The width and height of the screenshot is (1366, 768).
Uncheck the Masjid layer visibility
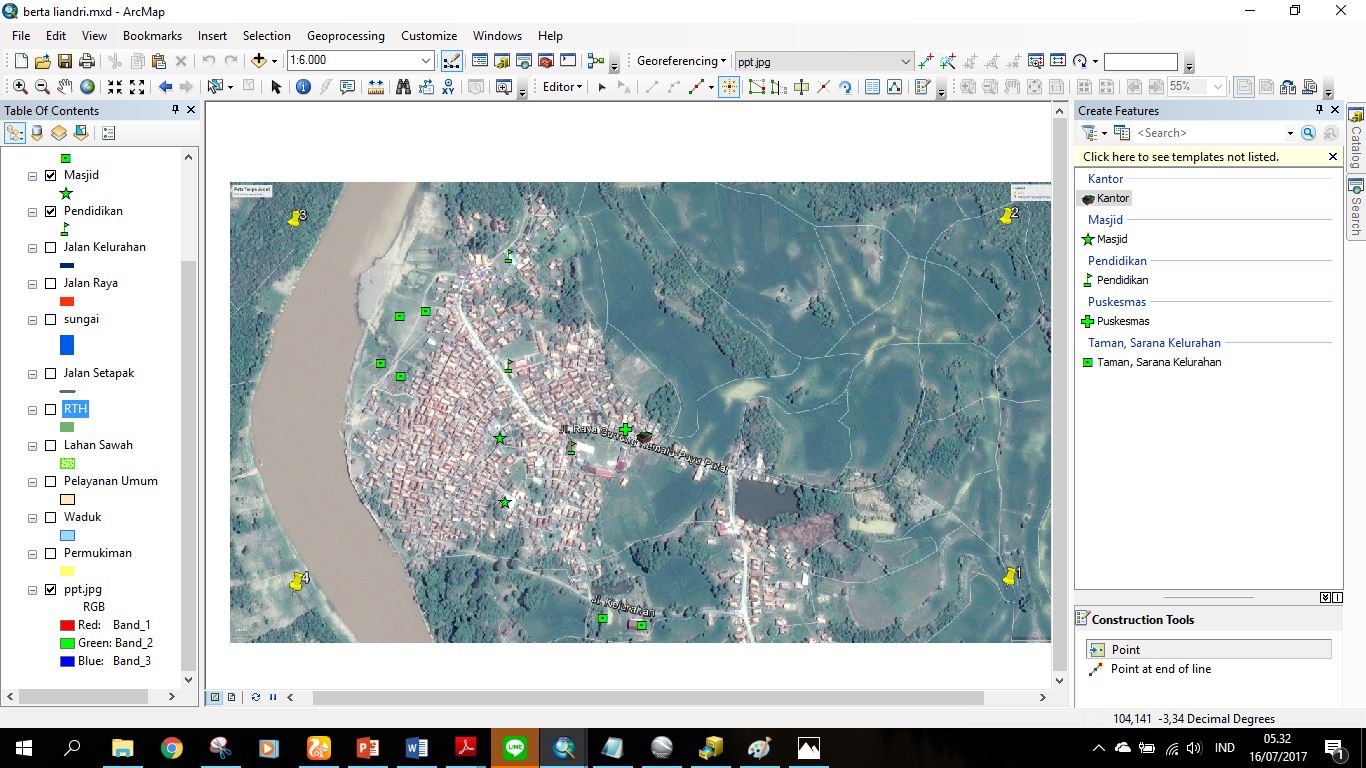click(49, 174)
